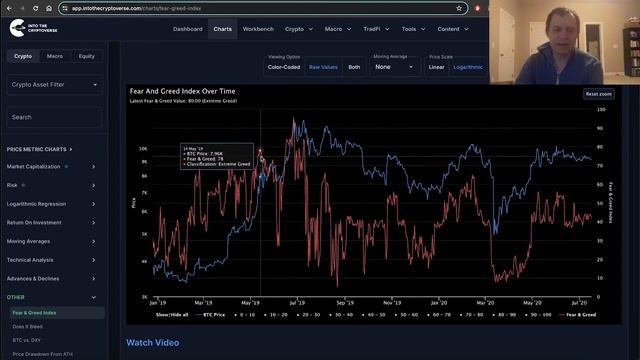This screenshot has height=360, width=640.
Task: Select Fear & Greed Index chart
Action: click(x=57, y=313)
